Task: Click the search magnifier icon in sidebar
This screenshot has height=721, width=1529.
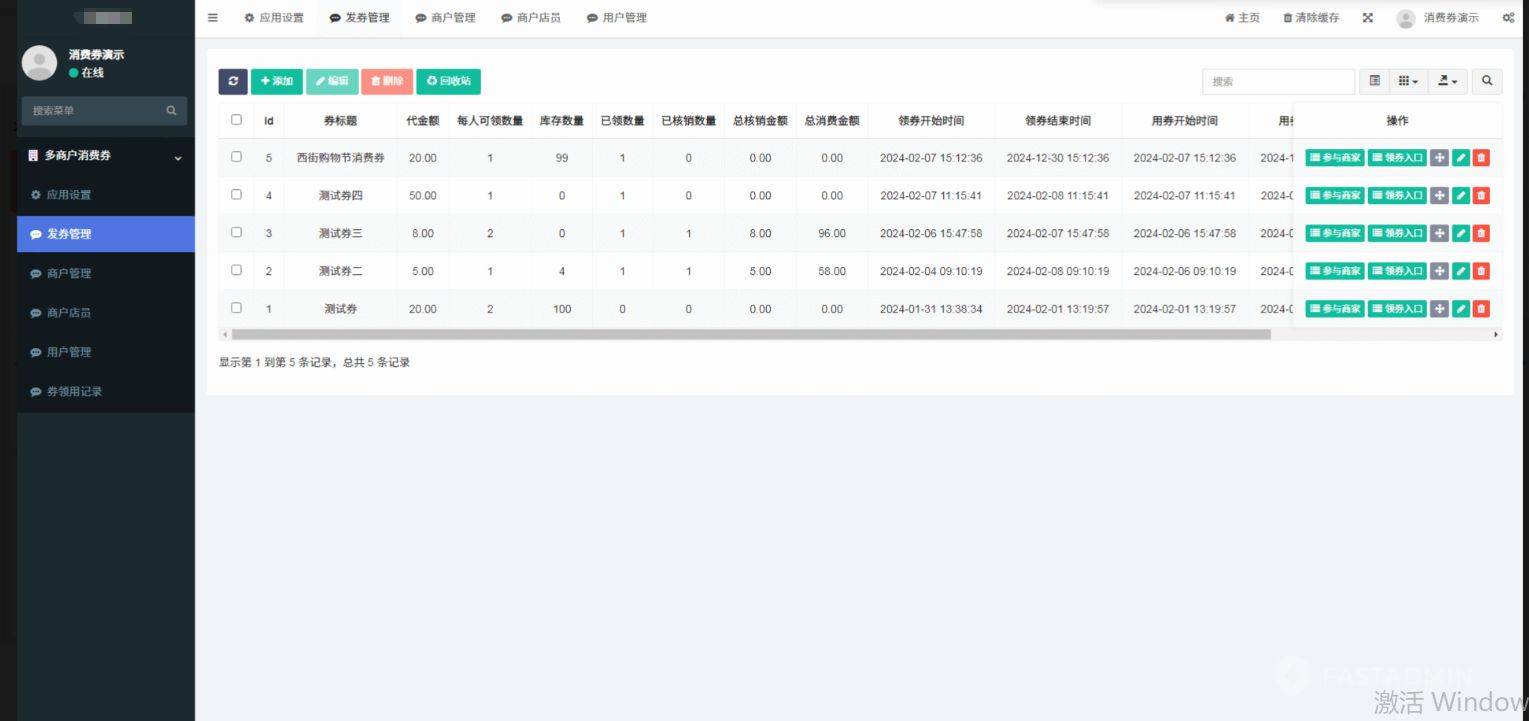Action: click(171, 110)
